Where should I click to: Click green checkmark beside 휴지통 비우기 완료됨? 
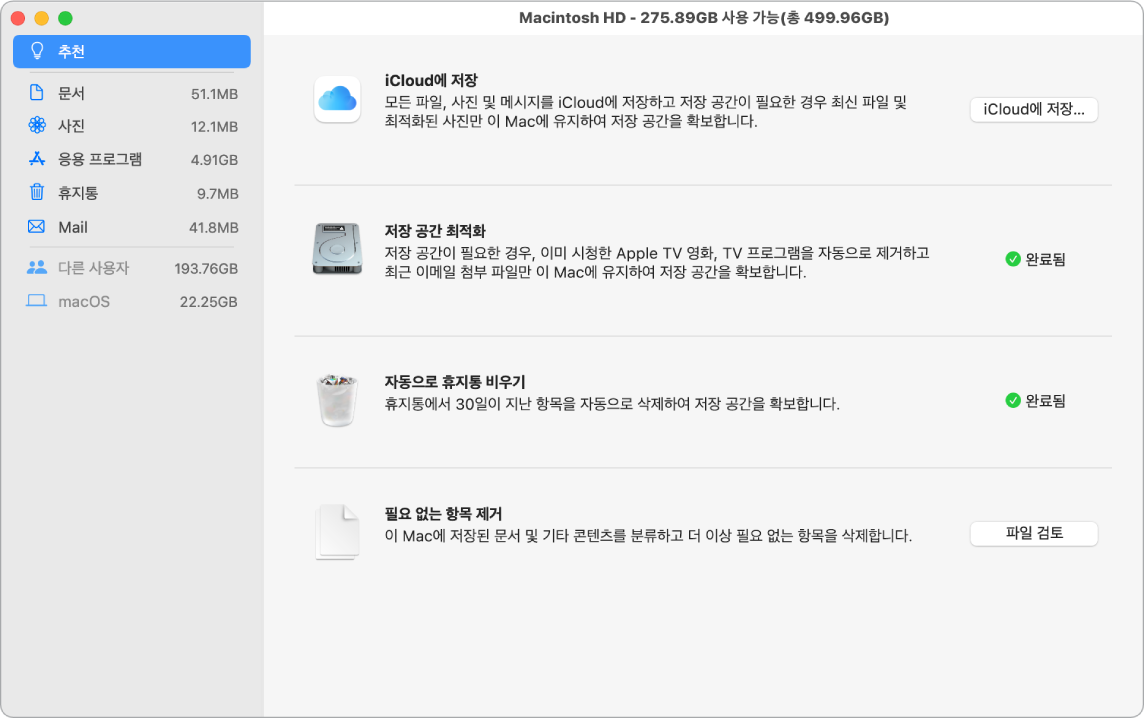point(1013,401)
